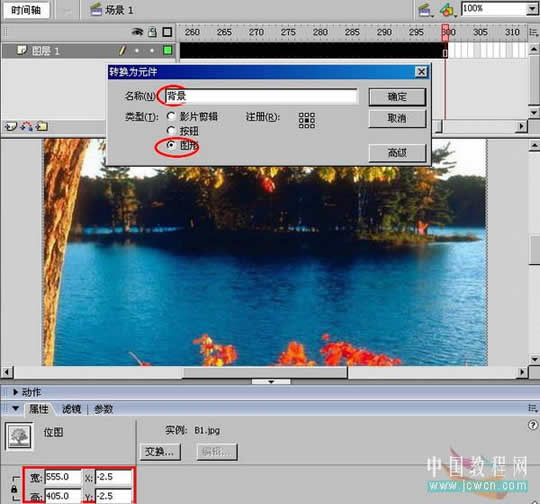Click the timeline scroll down arrow
This screenshot has height=504, width=540.
pyautogui.click(x=534, y=112)
